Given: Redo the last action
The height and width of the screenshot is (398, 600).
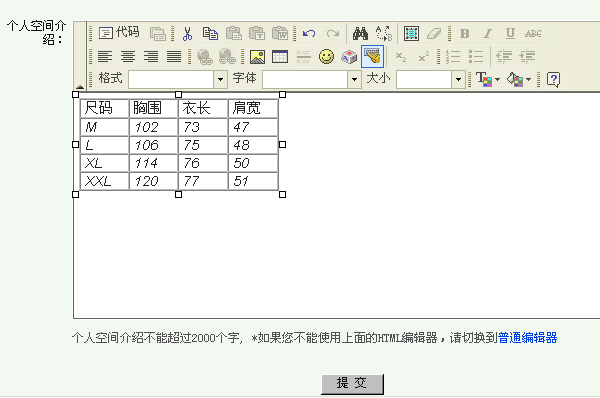Looking at the screenshot, I should coord(333,34).
